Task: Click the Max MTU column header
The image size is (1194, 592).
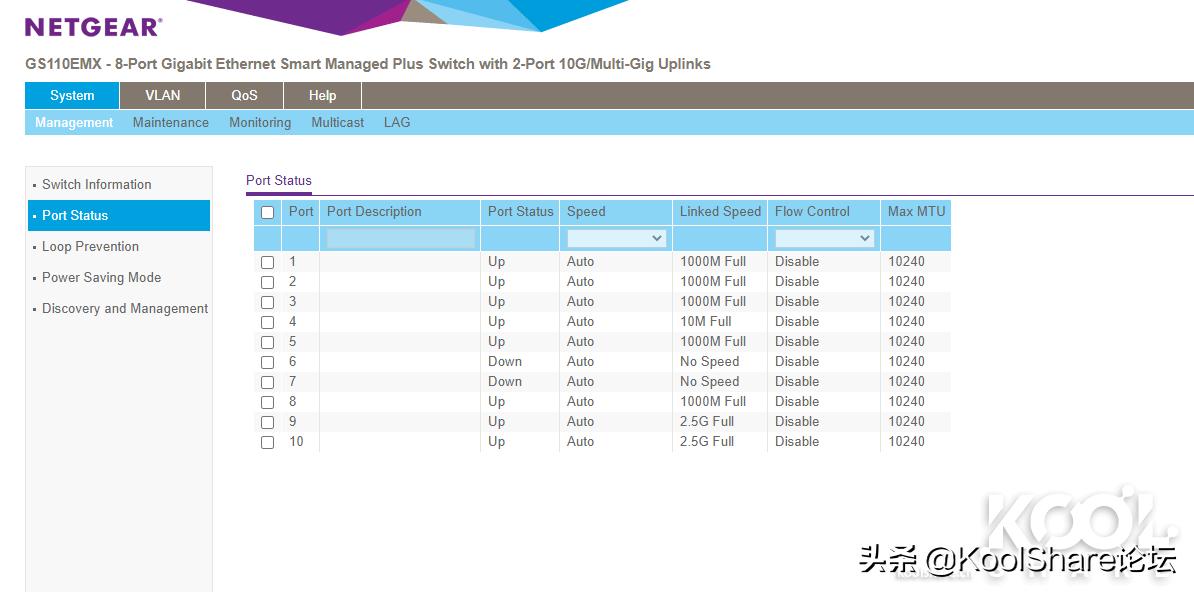Action: (916, 212)
